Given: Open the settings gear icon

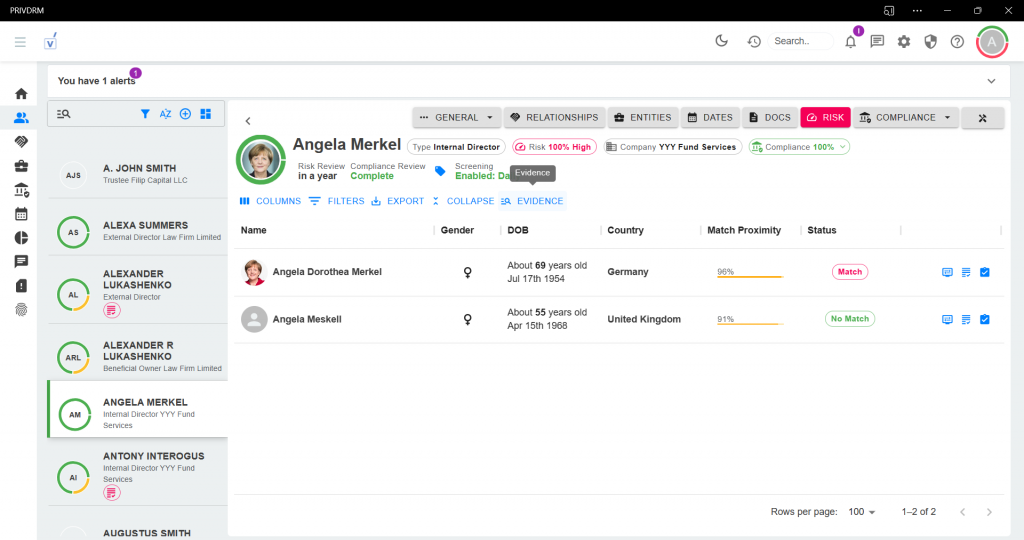Looking at the screenshot, I should click(904, 41).
